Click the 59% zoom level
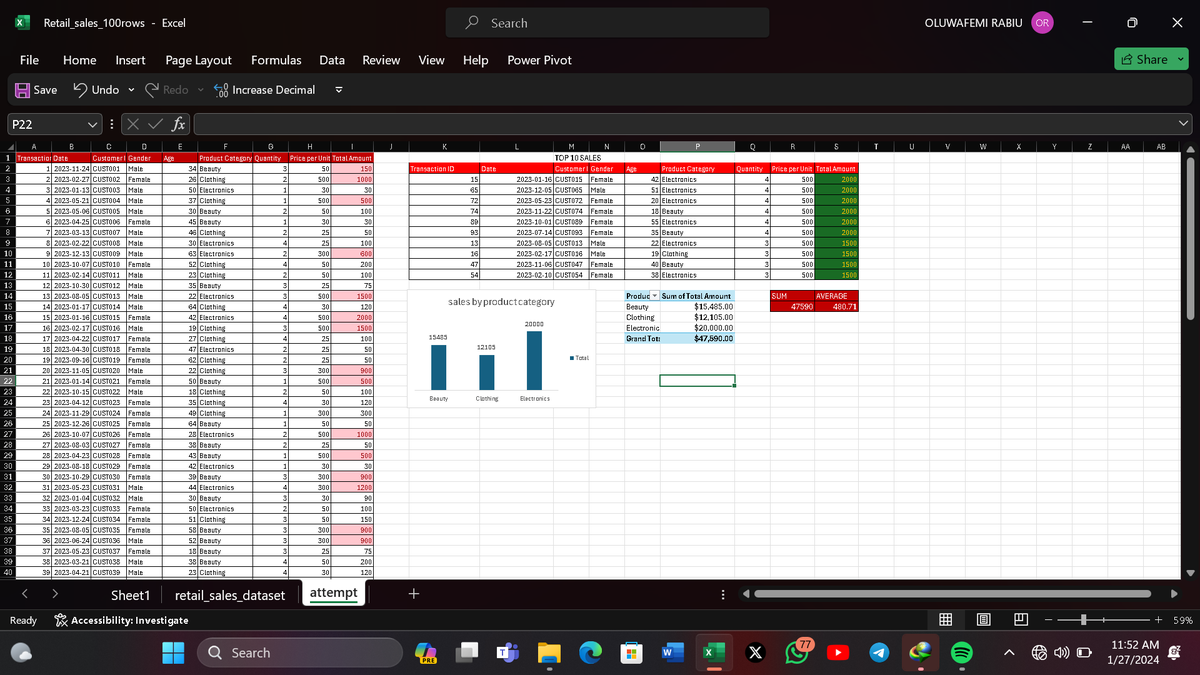The image size is (1200, 675). [x=1183, y=620]
